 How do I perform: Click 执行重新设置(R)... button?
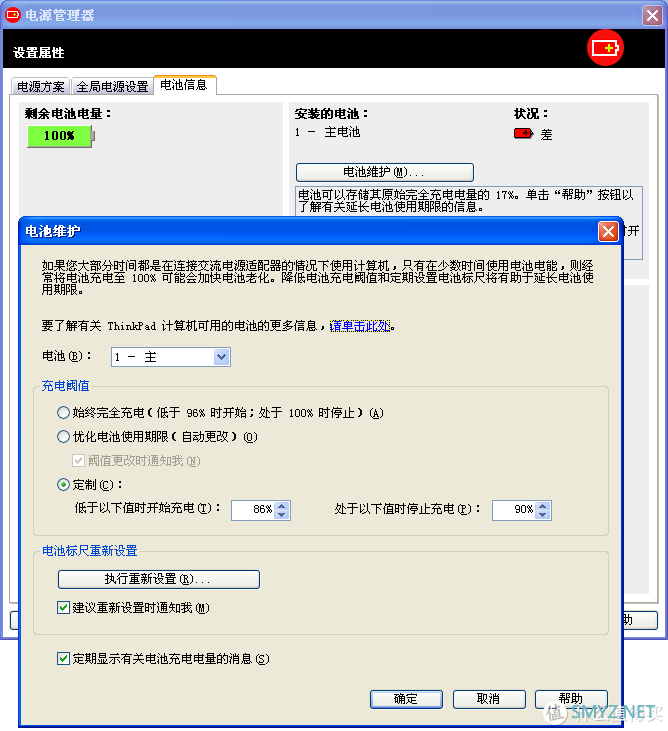pyautogui.click(x=158, y=579)
